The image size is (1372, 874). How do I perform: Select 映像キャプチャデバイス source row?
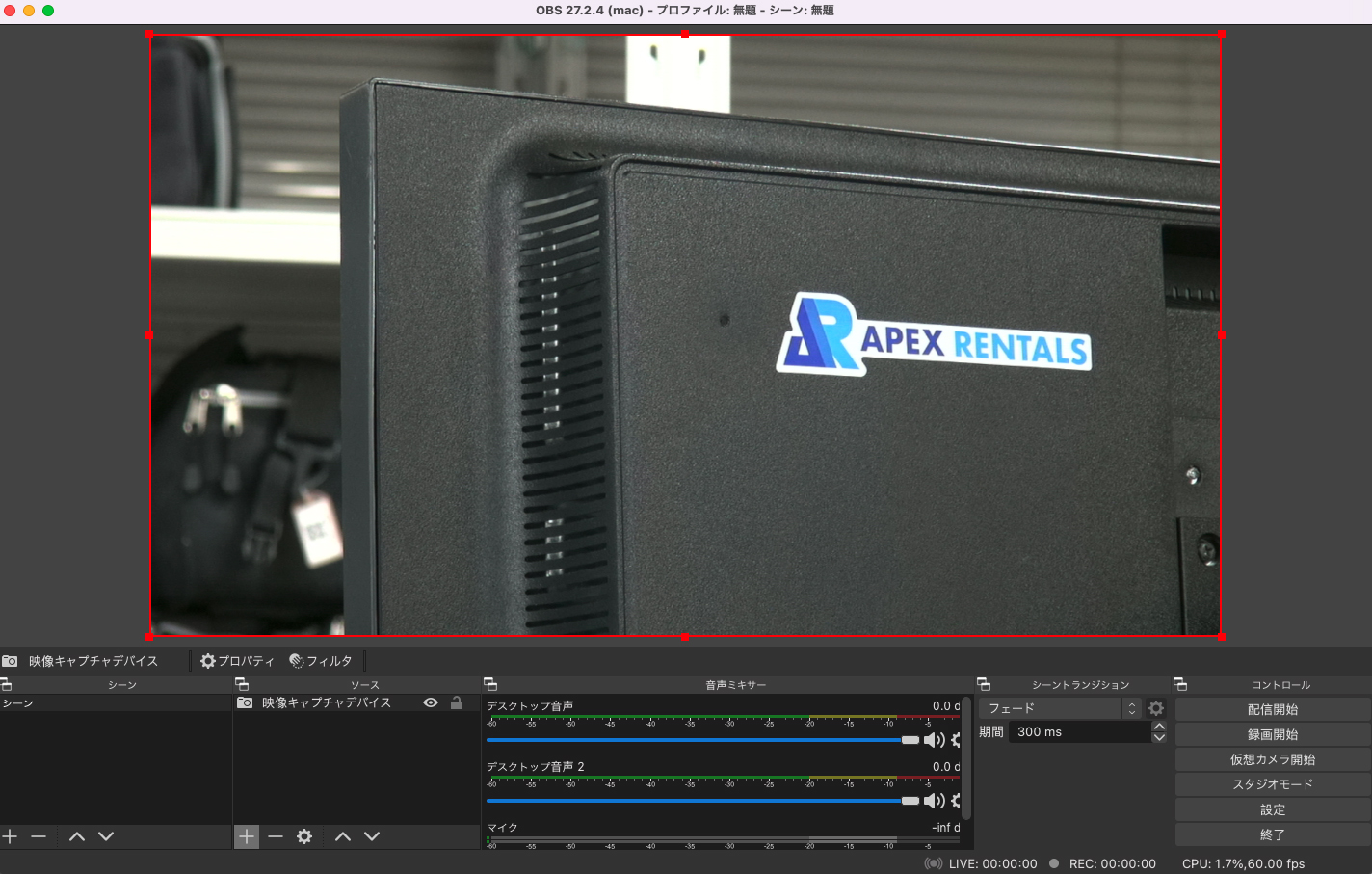tap(356, 703)
